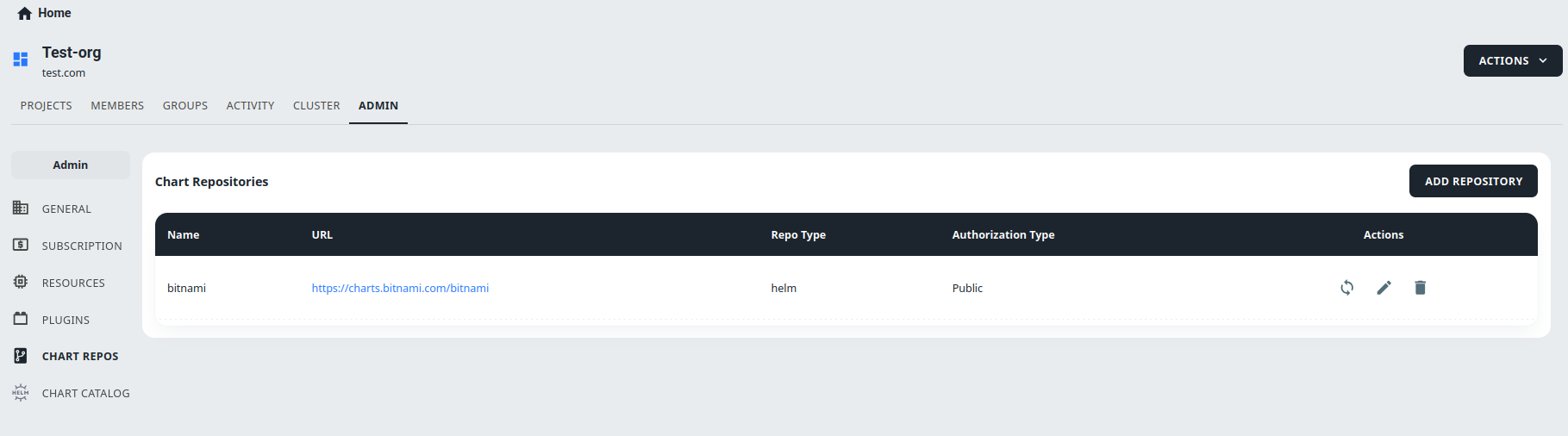The image size is (1568, 436).
Task: Click the test.com domain text
Action: [64, 73]
